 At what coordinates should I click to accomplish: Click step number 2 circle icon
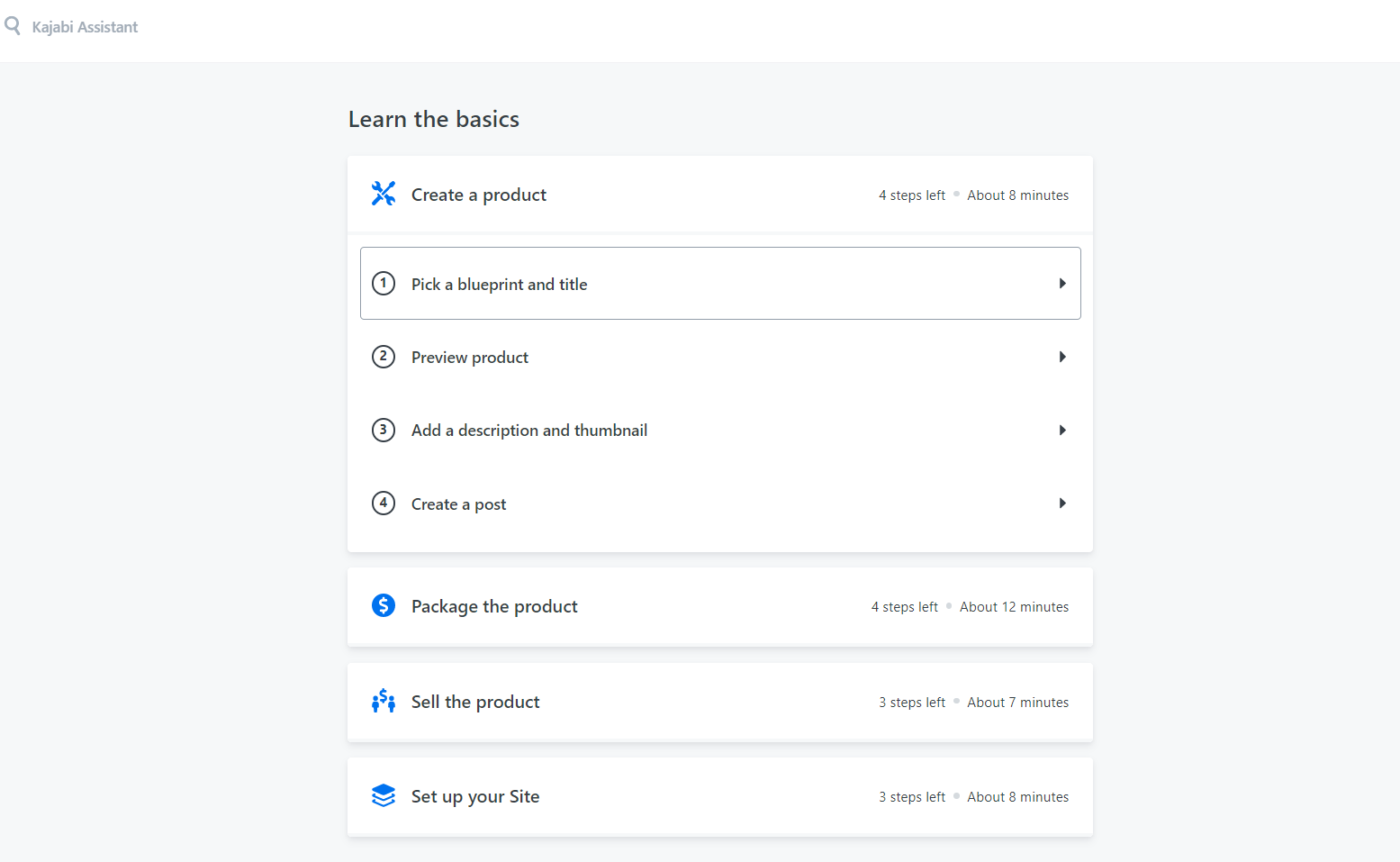pos(384,357)
